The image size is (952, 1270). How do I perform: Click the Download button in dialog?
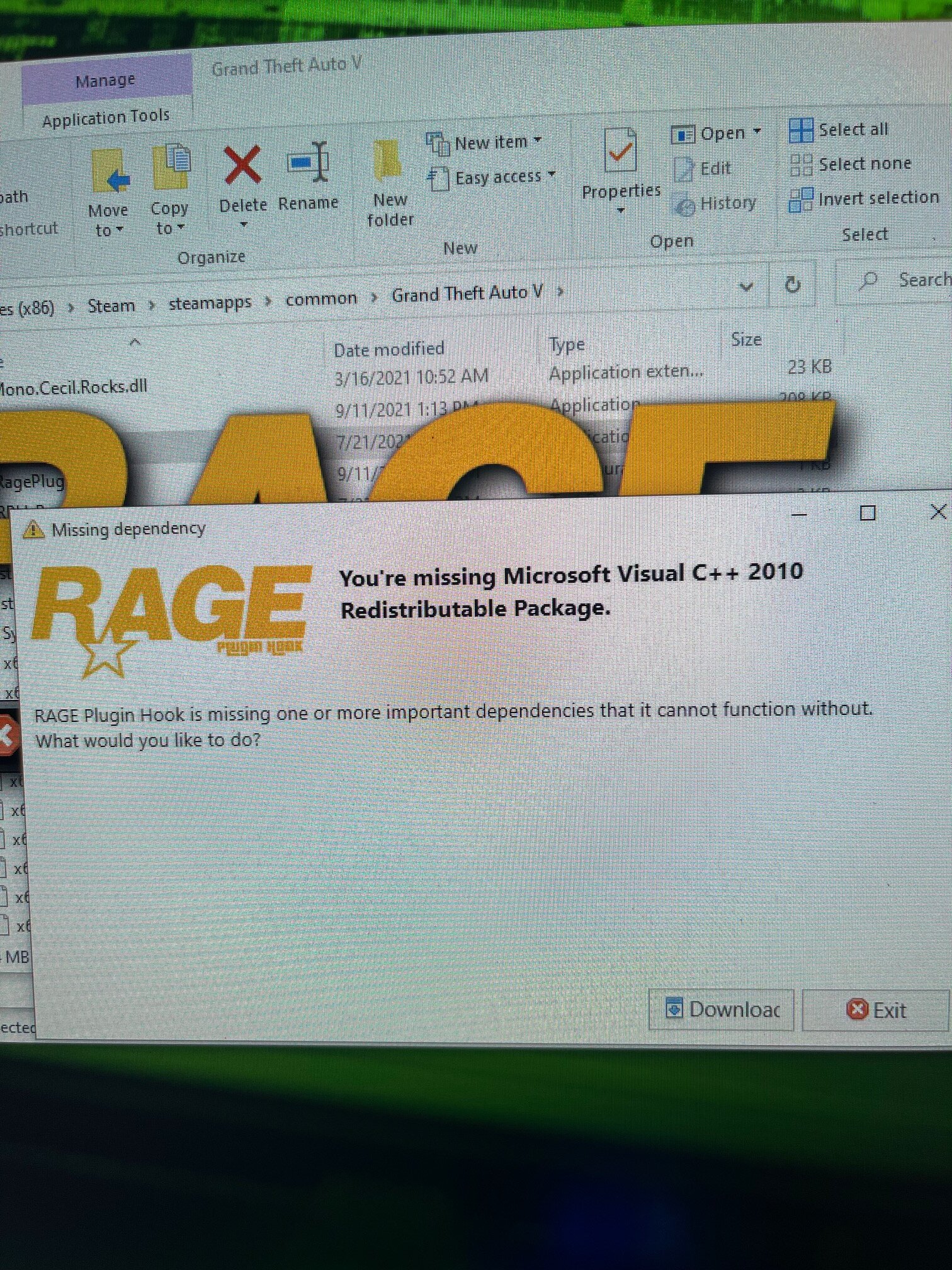(722, 1010)
